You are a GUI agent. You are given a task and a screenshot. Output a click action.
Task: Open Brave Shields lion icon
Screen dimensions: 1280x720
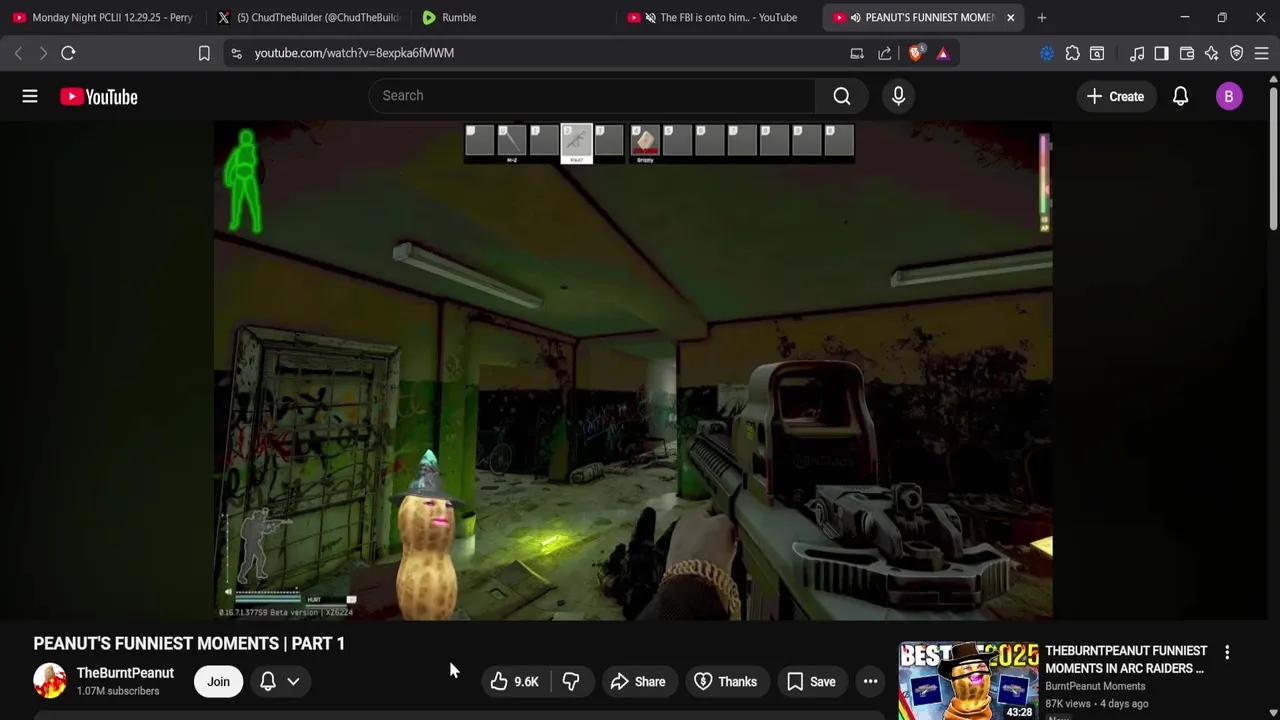tap(916, 53)
